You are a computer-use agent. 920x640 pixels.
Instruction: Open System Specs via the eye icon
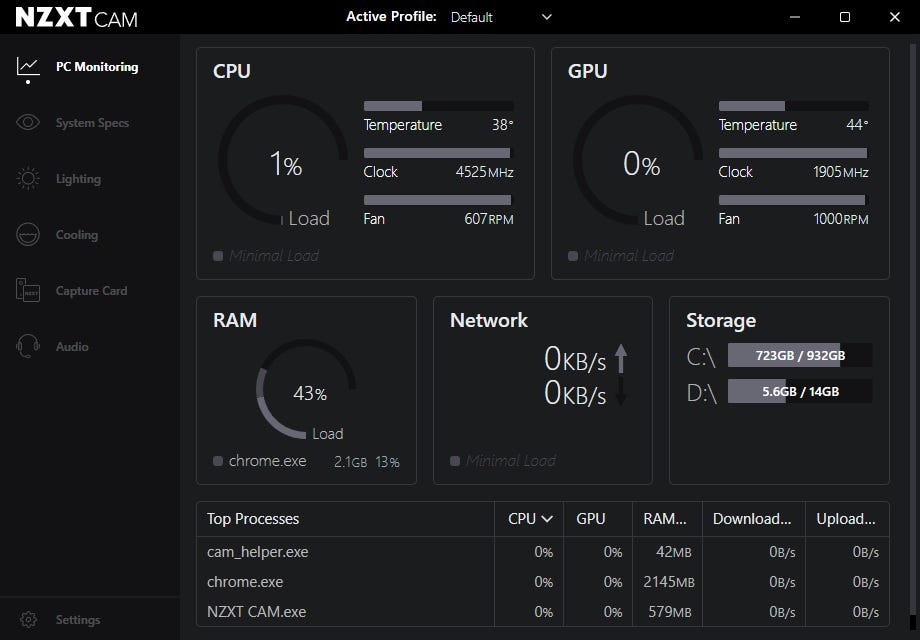coord(28,123)
